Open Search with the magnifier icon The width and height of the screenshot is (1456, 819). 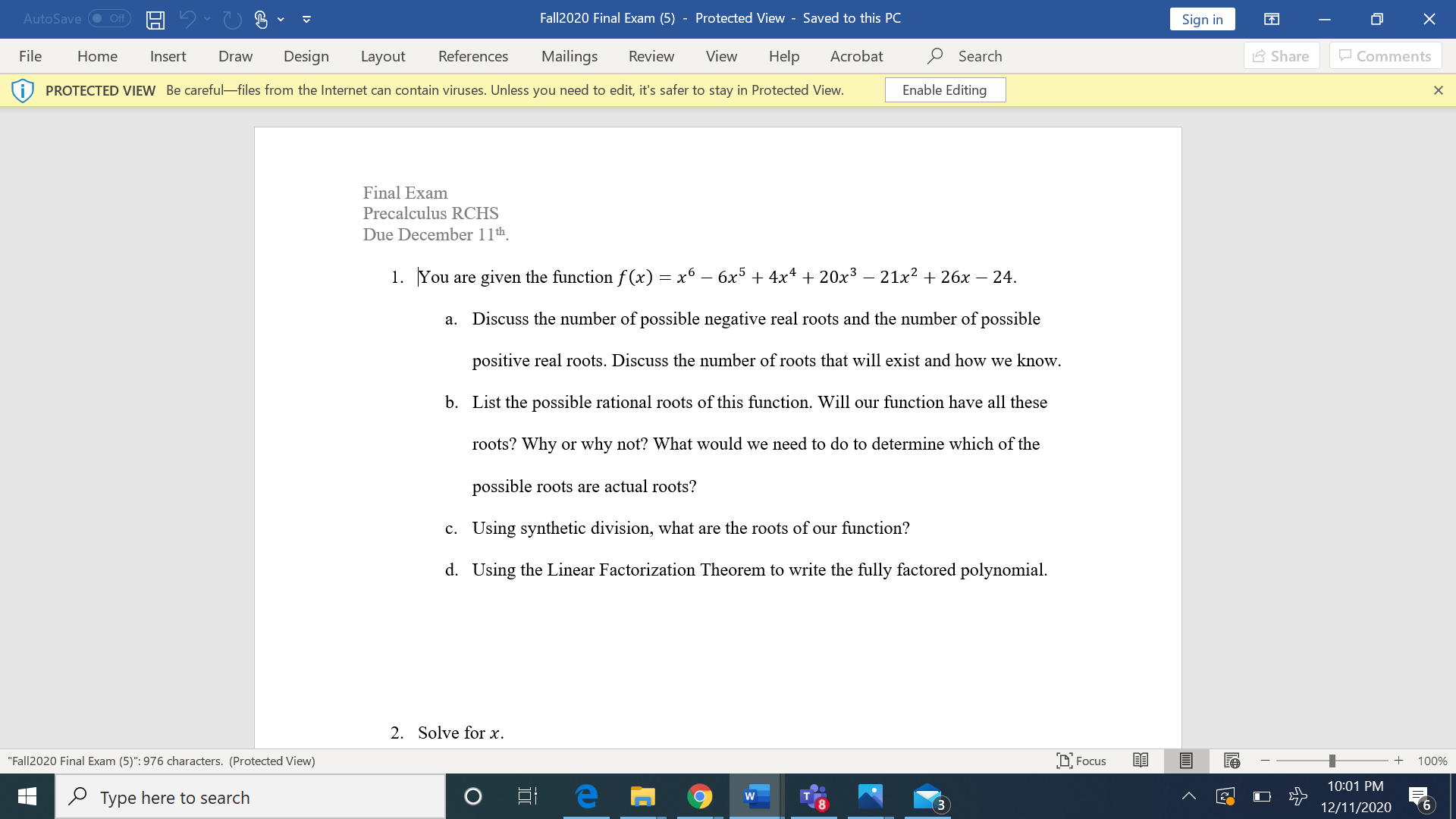coord(935,55)
